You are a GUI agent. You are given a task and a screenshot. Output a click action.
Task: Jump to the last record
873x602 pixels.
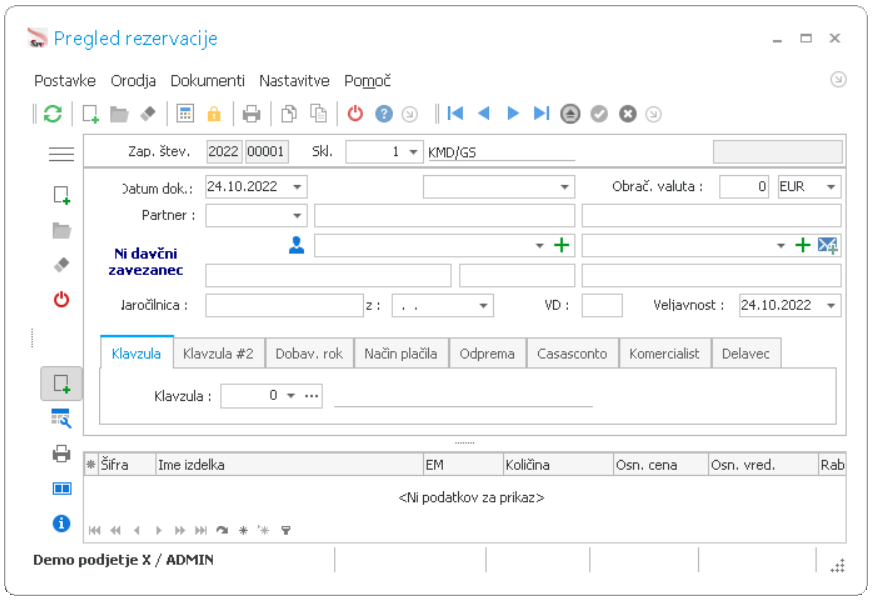(542, 114)
